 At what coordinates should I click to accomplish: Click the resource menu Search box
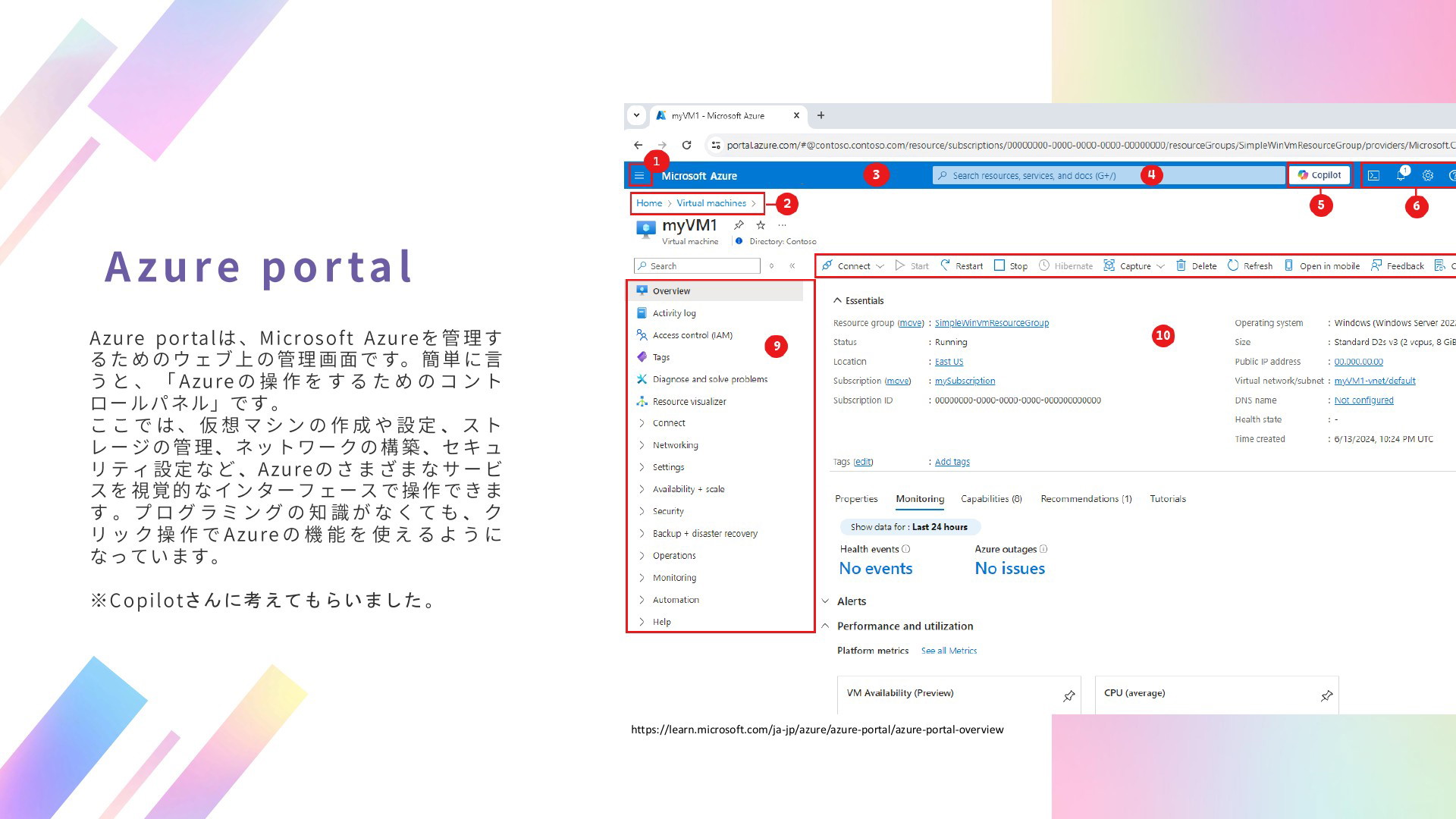pos(697,266)
